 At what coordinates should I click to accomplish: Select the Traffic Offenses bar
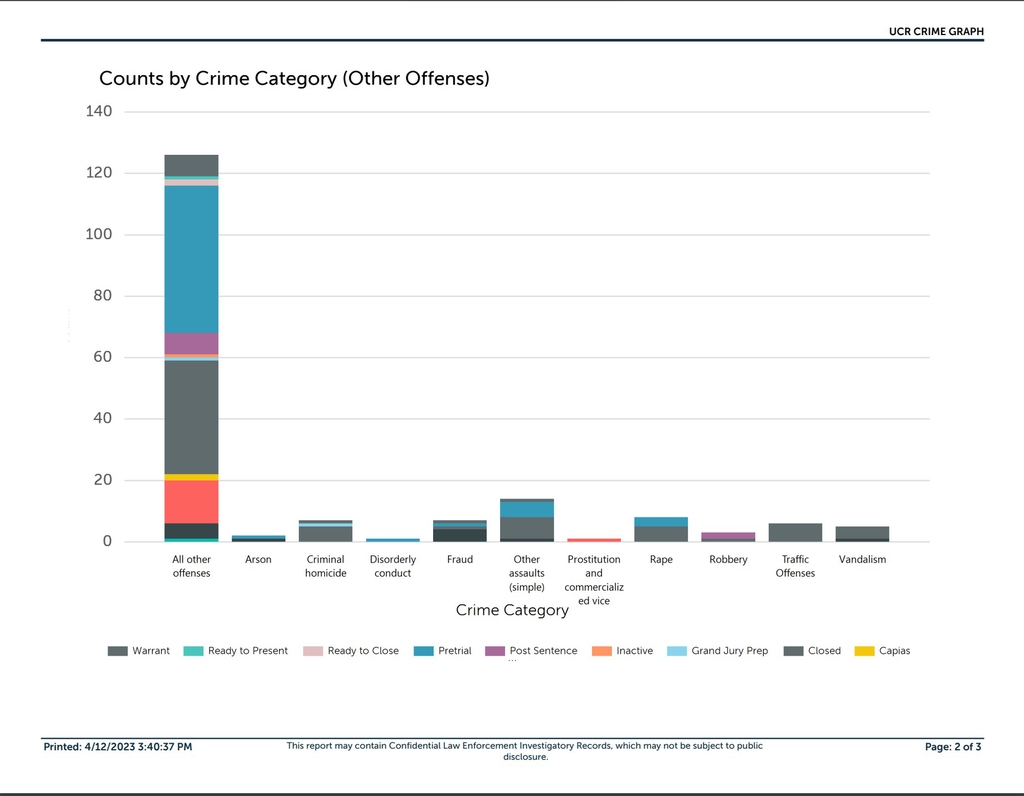tap(795, 532)
